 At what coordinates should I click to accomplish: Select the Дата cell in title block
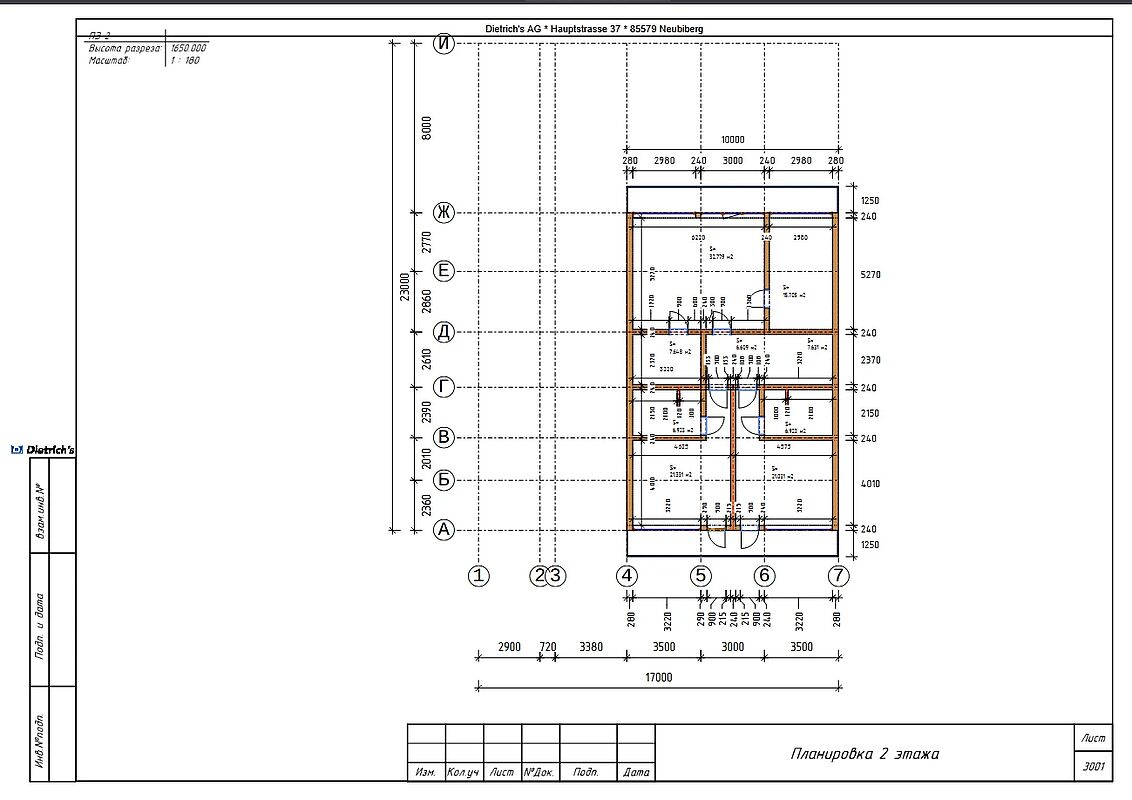click(x=636, y=772)
